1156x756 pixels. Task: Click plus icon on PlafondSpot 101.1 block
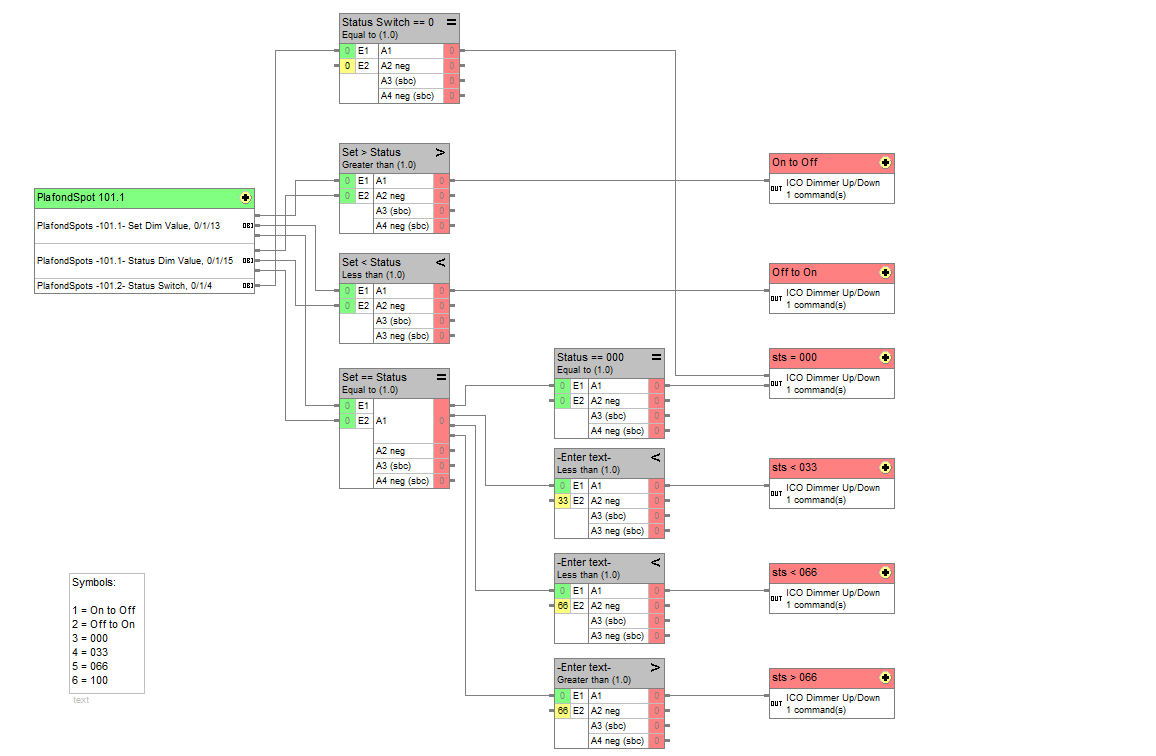[x=245, y=198]
